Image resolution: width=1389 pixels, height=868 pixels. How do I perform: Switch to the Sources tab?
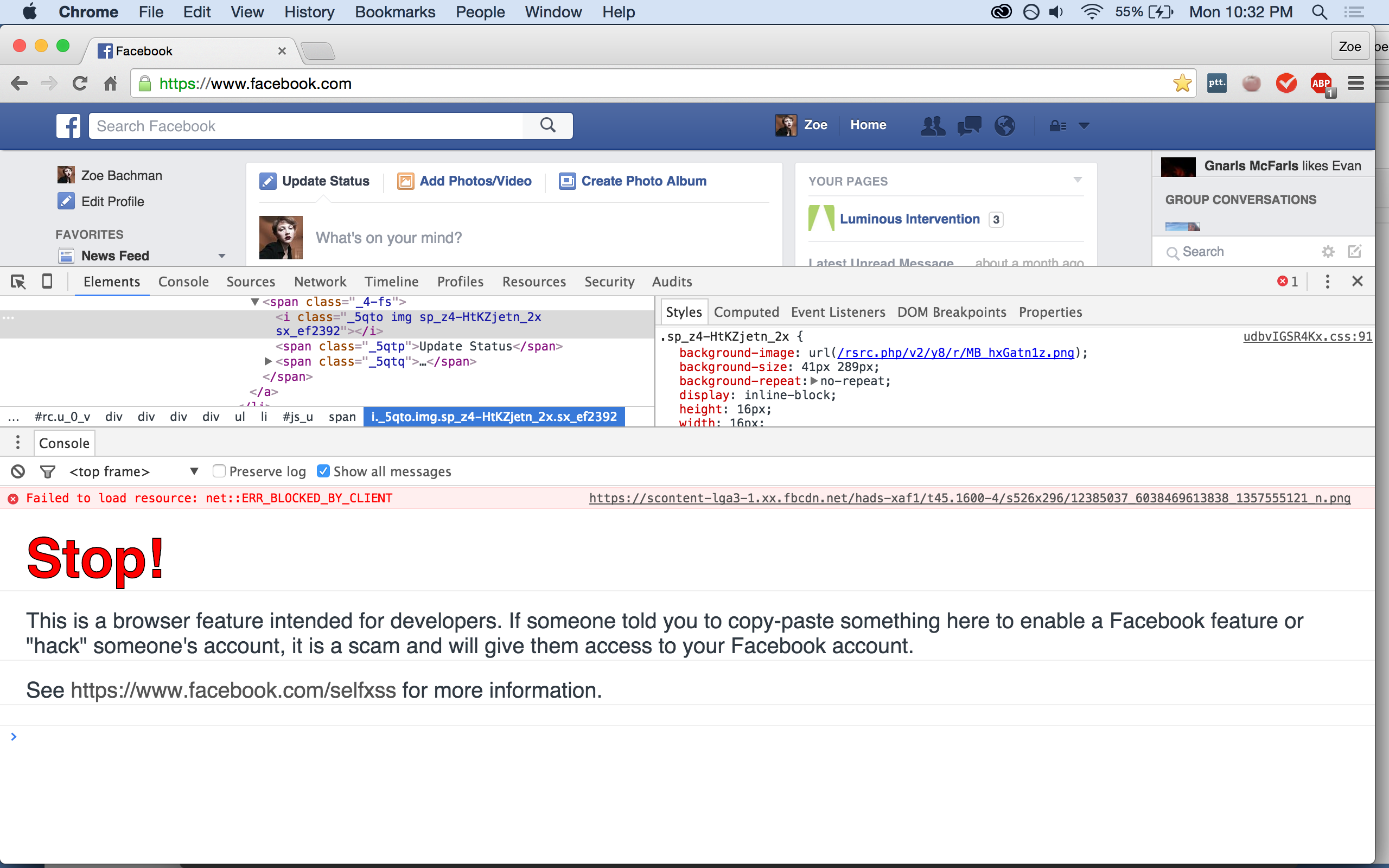(x=251, y=282)
